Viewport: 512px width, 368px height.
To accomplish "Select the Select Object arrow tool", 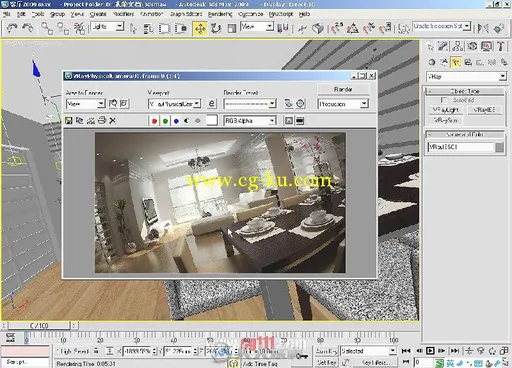I will (133, 28).
